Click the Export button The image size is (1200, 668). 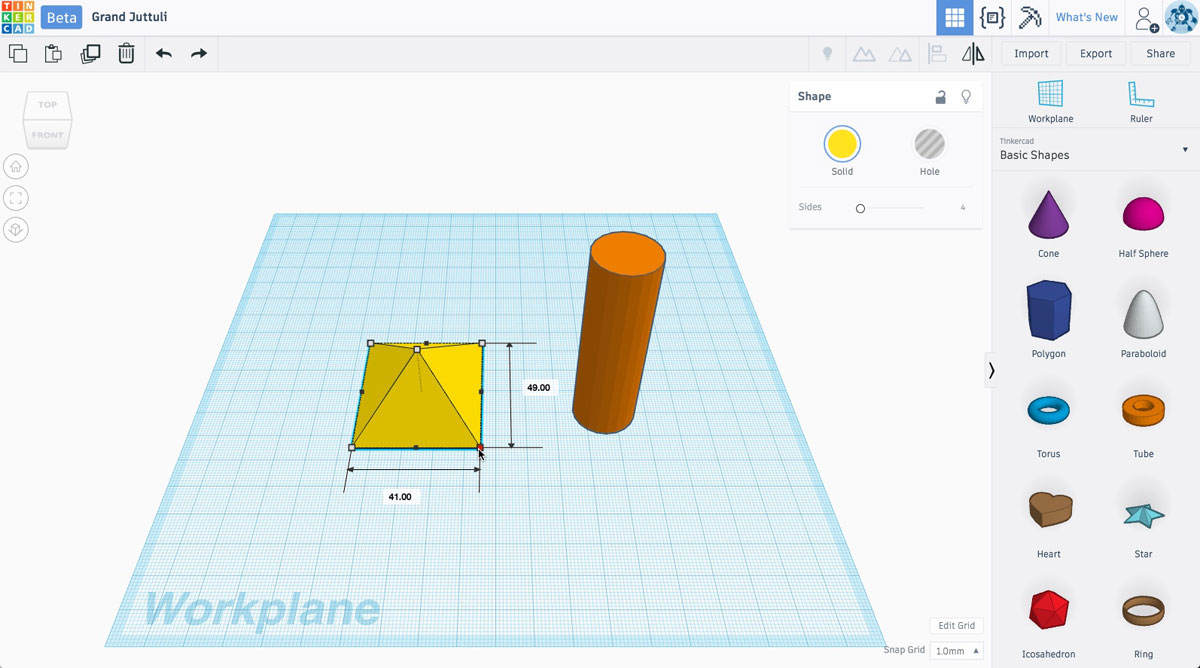point(1095,53)
